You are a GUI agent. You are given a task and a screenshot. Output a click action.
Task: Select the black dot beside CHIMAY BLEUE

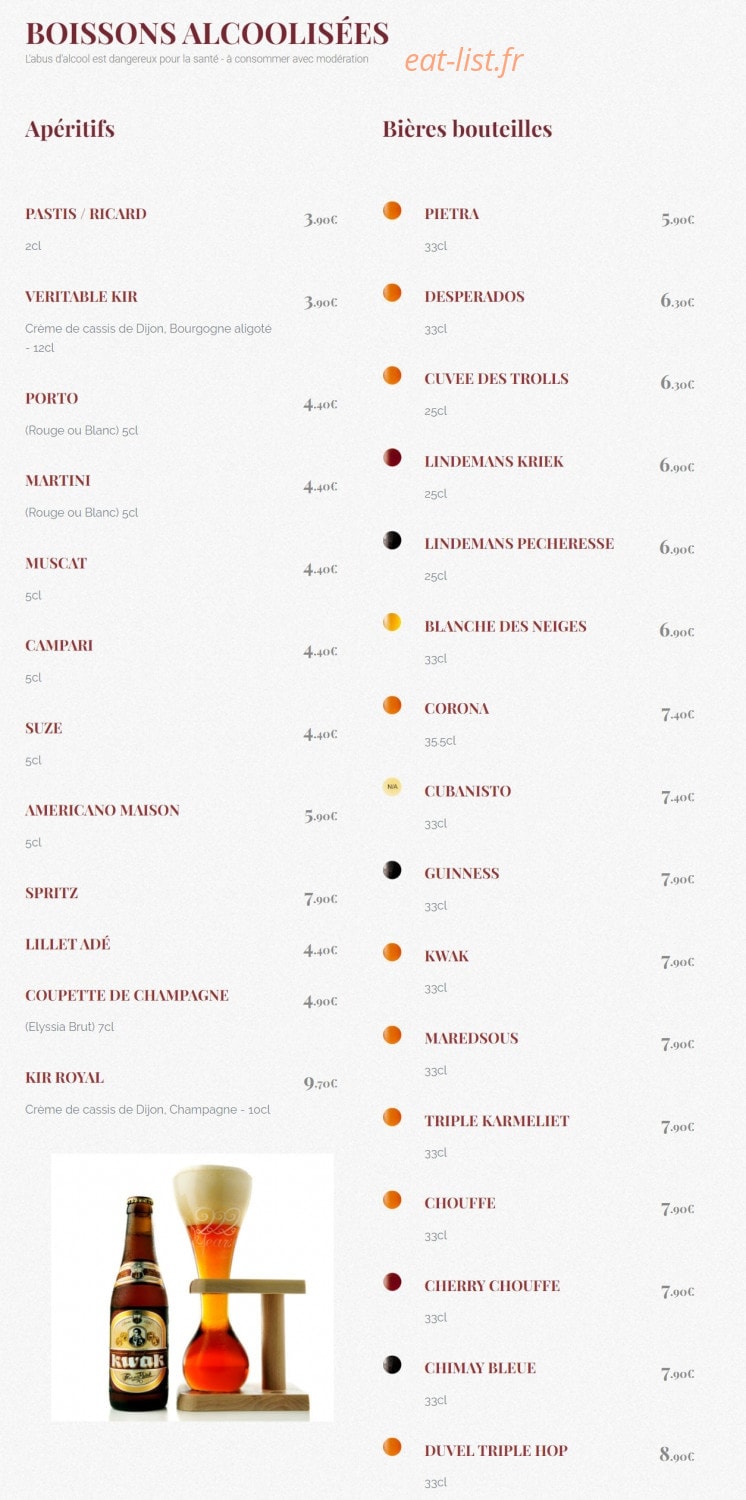[392, 1365]
